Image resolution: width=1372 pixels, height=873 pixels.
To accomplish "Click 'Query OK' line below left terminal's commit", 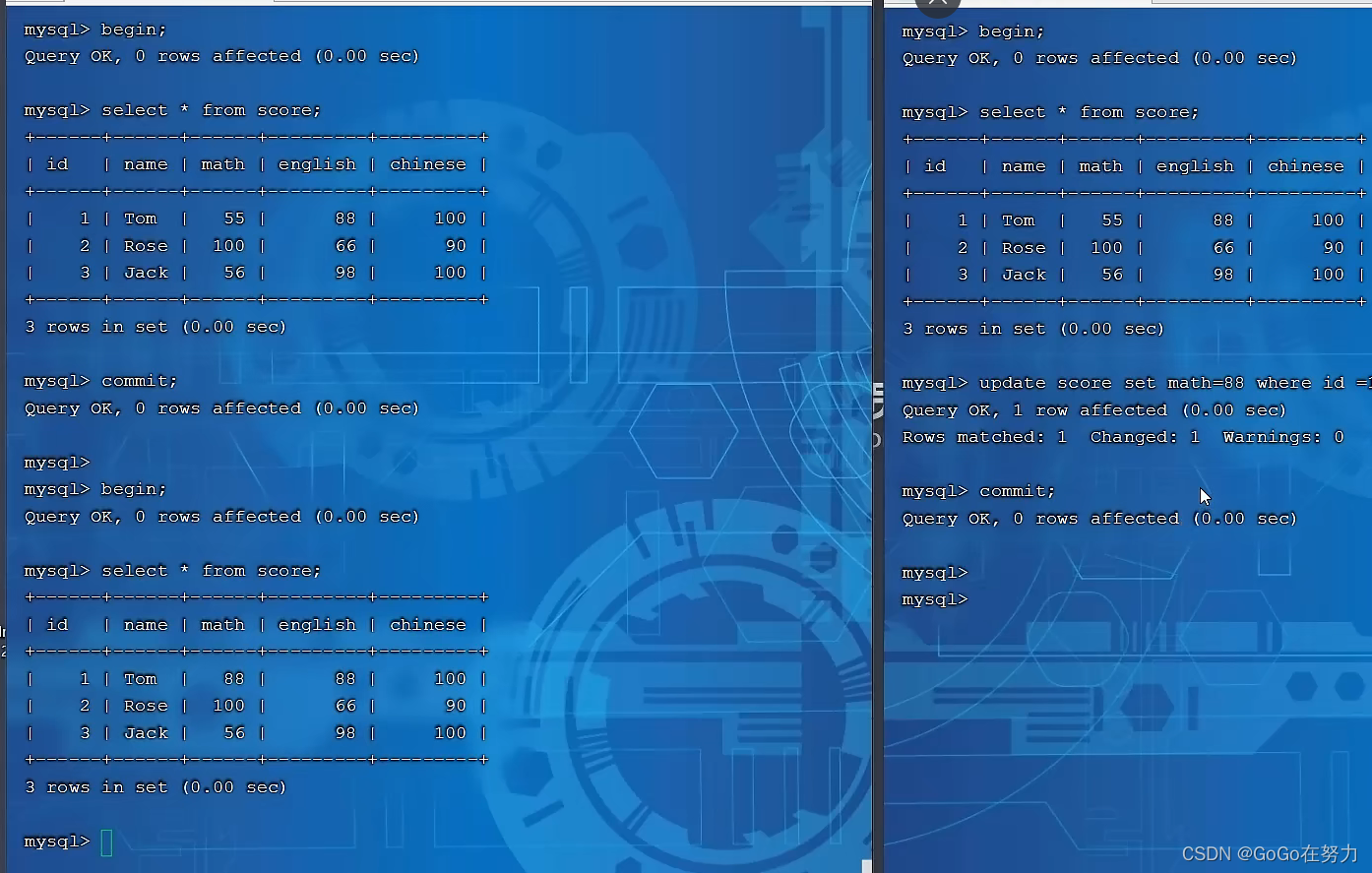I will 221,408.
